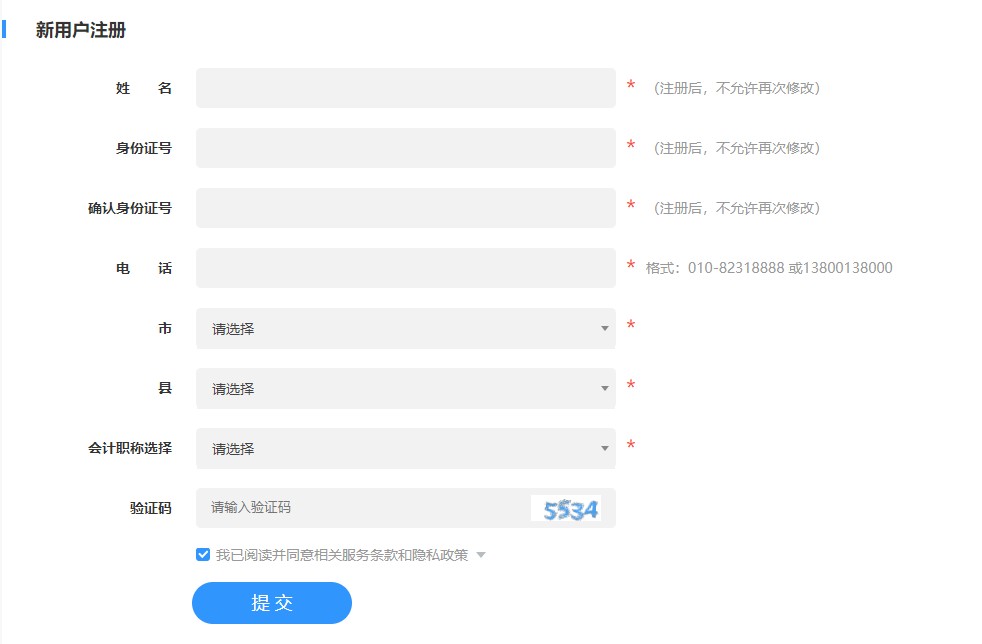
Task: Click the 注册后 hint beside 姓名 field
Action: (737, 88)
